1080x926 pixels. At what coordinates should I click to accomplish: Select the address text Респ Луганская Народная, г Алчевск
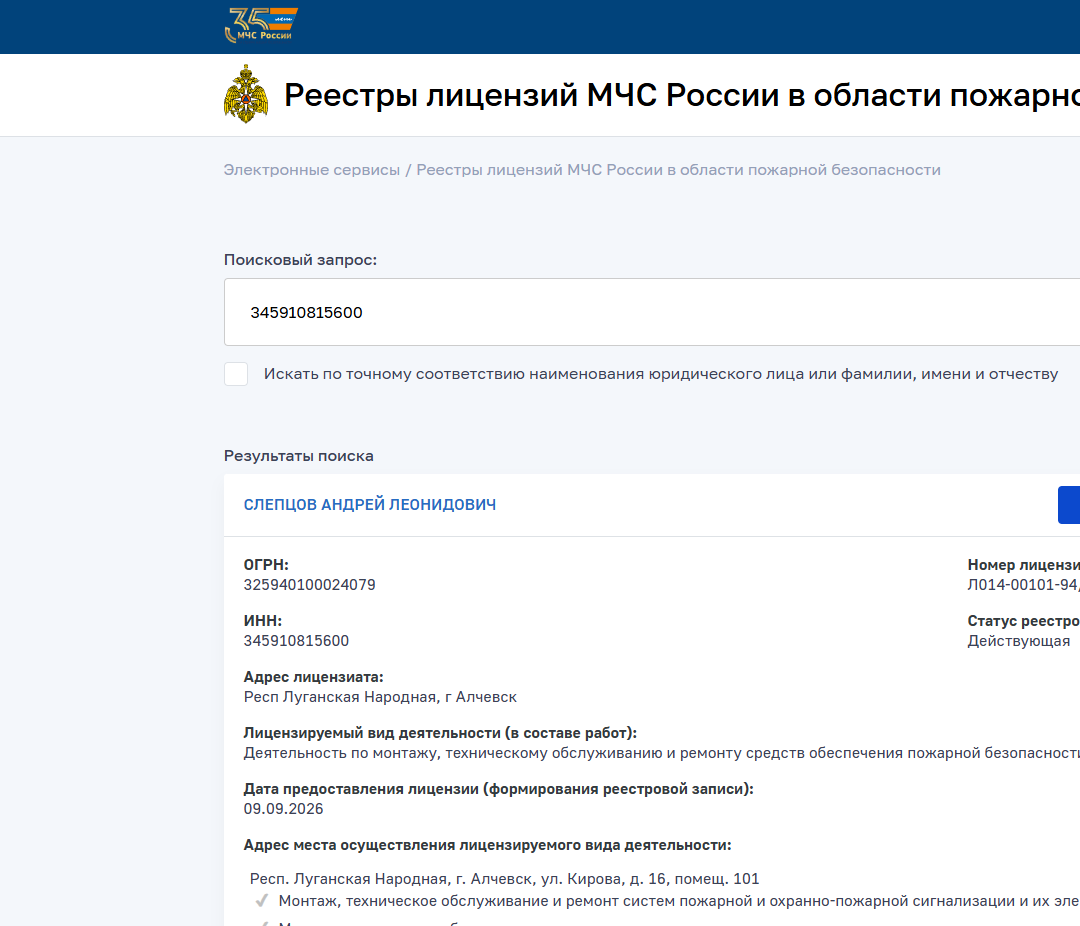click(380, 697)
